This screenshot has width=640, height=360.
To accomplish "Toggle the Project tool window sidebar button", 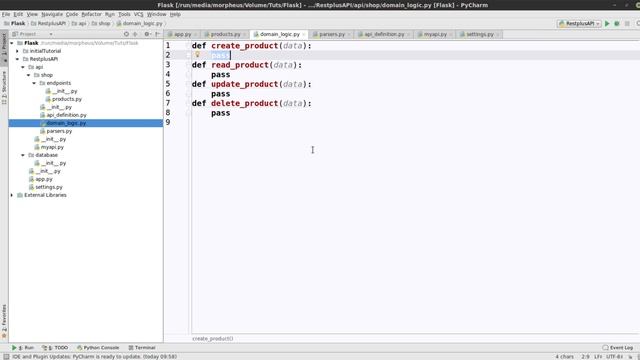I will point(4,47).
